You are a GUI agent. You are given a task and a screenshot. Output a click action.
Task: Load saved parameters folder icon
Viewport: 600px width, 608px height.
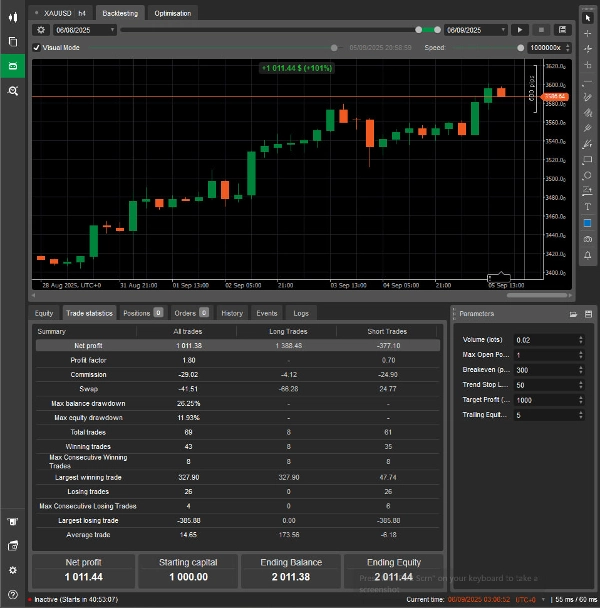(x=573, y=314)
